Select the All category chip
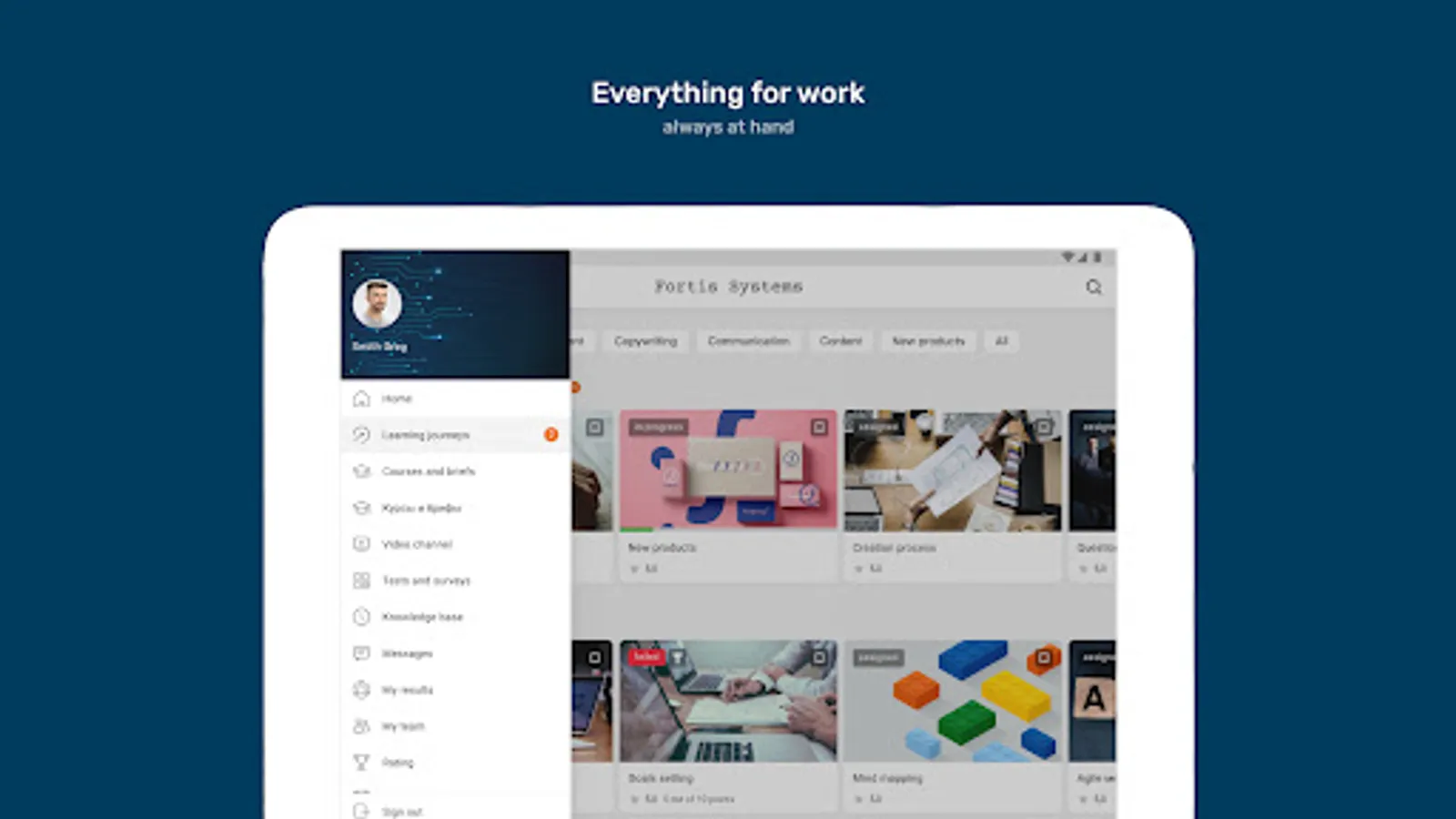1456x819 pixels. tap(1001, 341)
